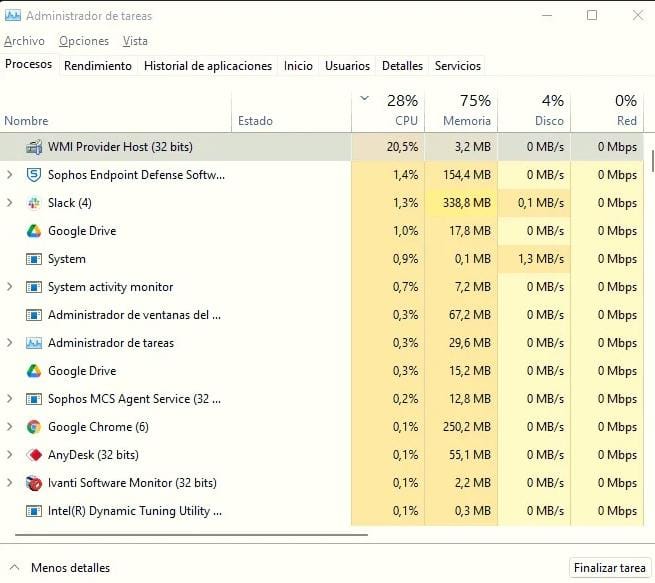Click the Ivanti Software Monitor icon
Screen dimensions: 655x583
click(33, 483)
